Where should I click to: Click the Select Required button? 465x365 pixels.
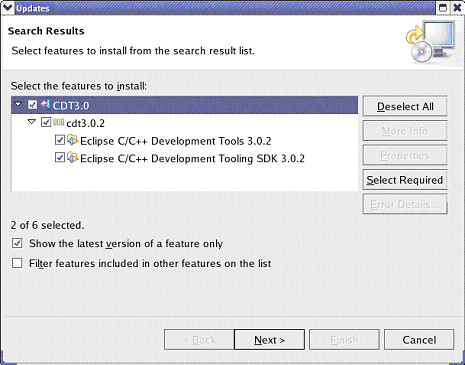(405, 180)
